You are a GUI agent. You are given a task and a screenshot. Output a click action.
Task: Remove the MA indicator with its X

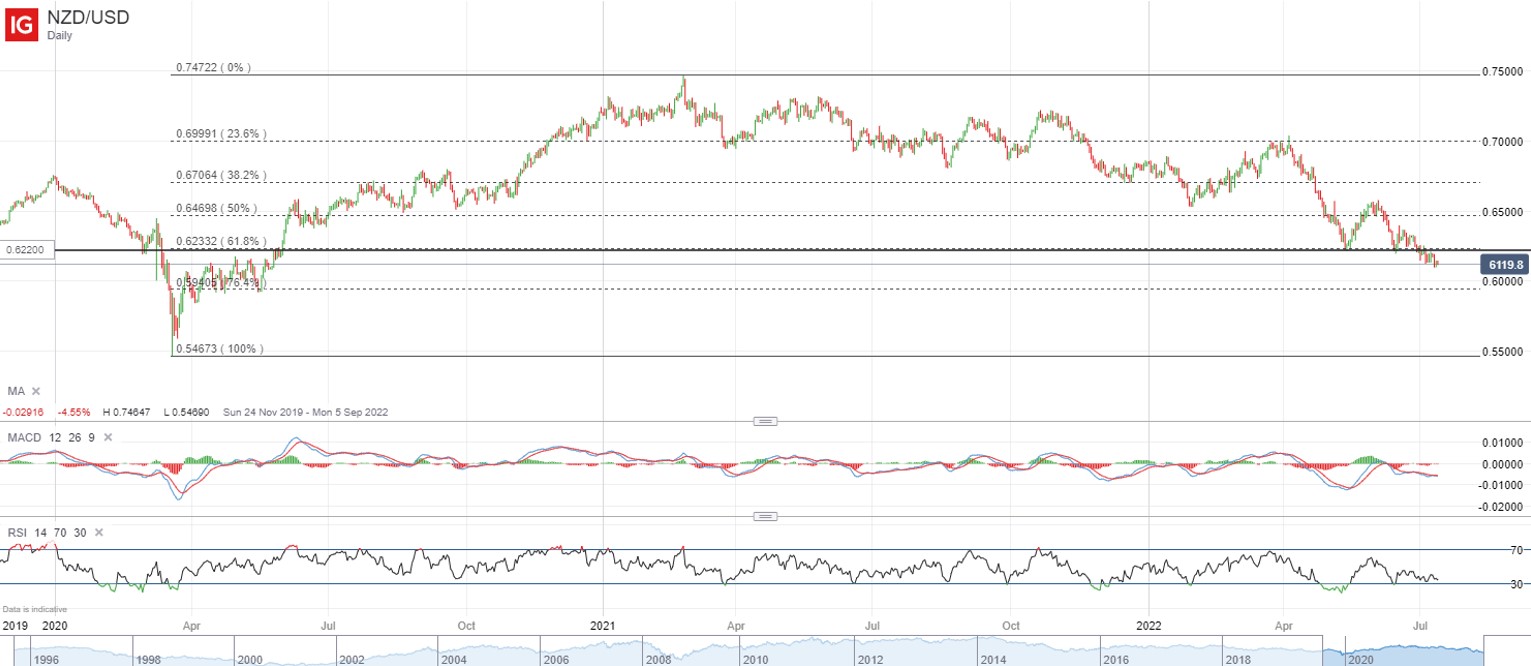(x=36, y=391)
